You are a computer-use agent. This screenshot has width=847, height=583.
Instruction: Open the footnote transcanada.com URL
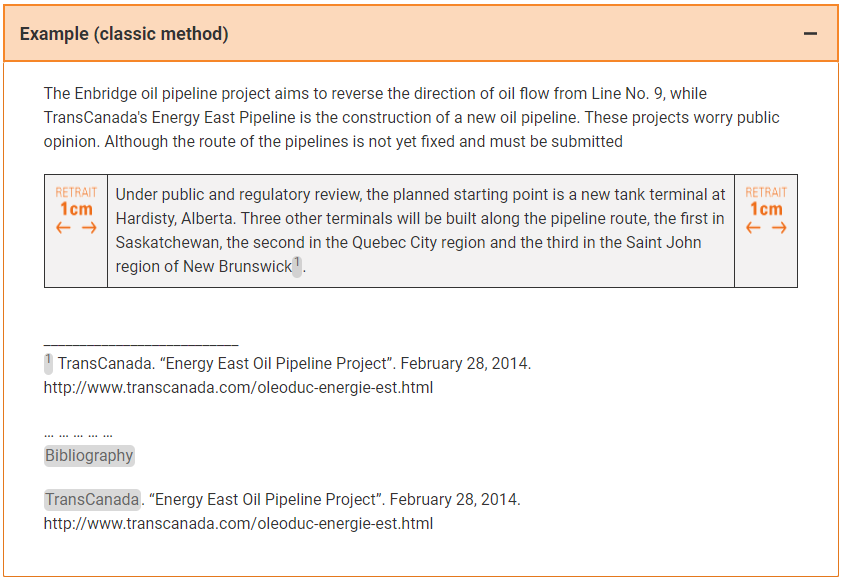coord(238,387)
